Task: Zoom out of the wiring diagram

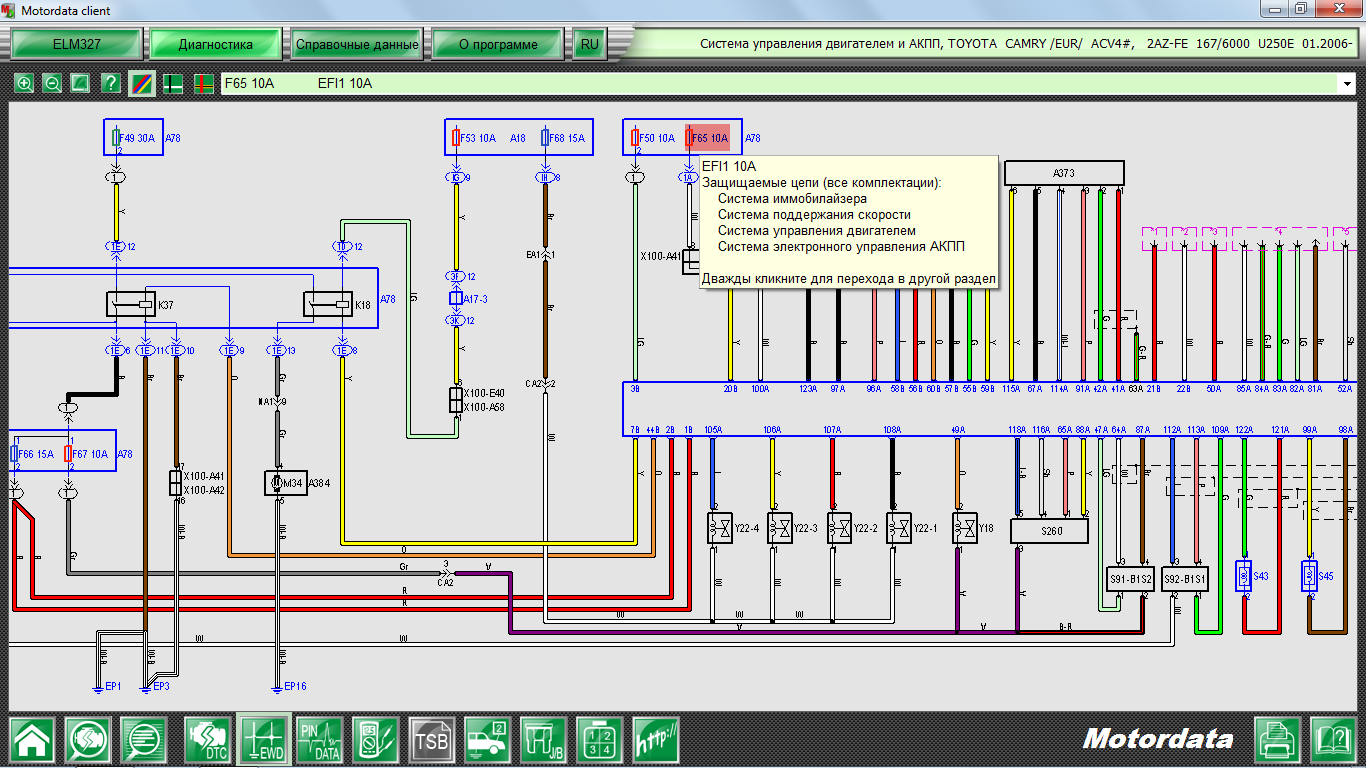Action: point(52,83)
